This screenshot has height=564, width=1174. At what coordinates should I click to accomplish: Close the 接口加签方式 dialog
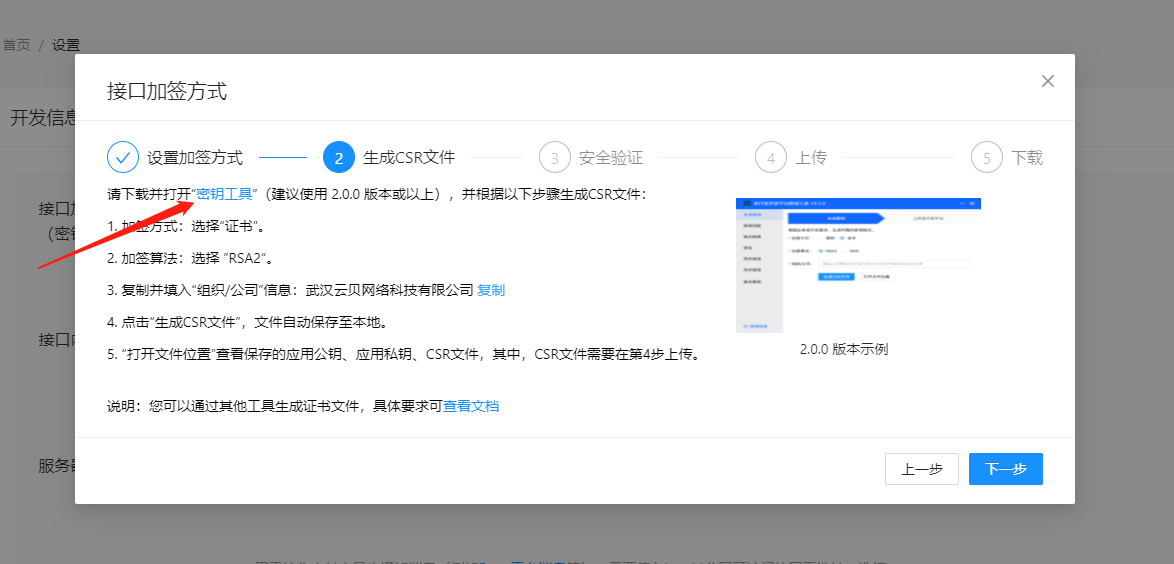(1047, 81)
